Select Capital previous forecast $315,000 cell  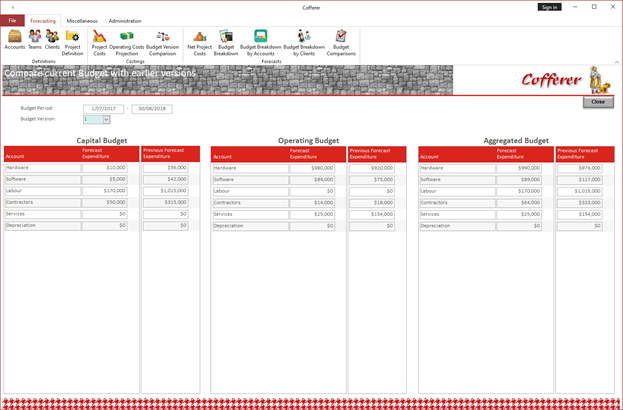(x=166, y=203)
